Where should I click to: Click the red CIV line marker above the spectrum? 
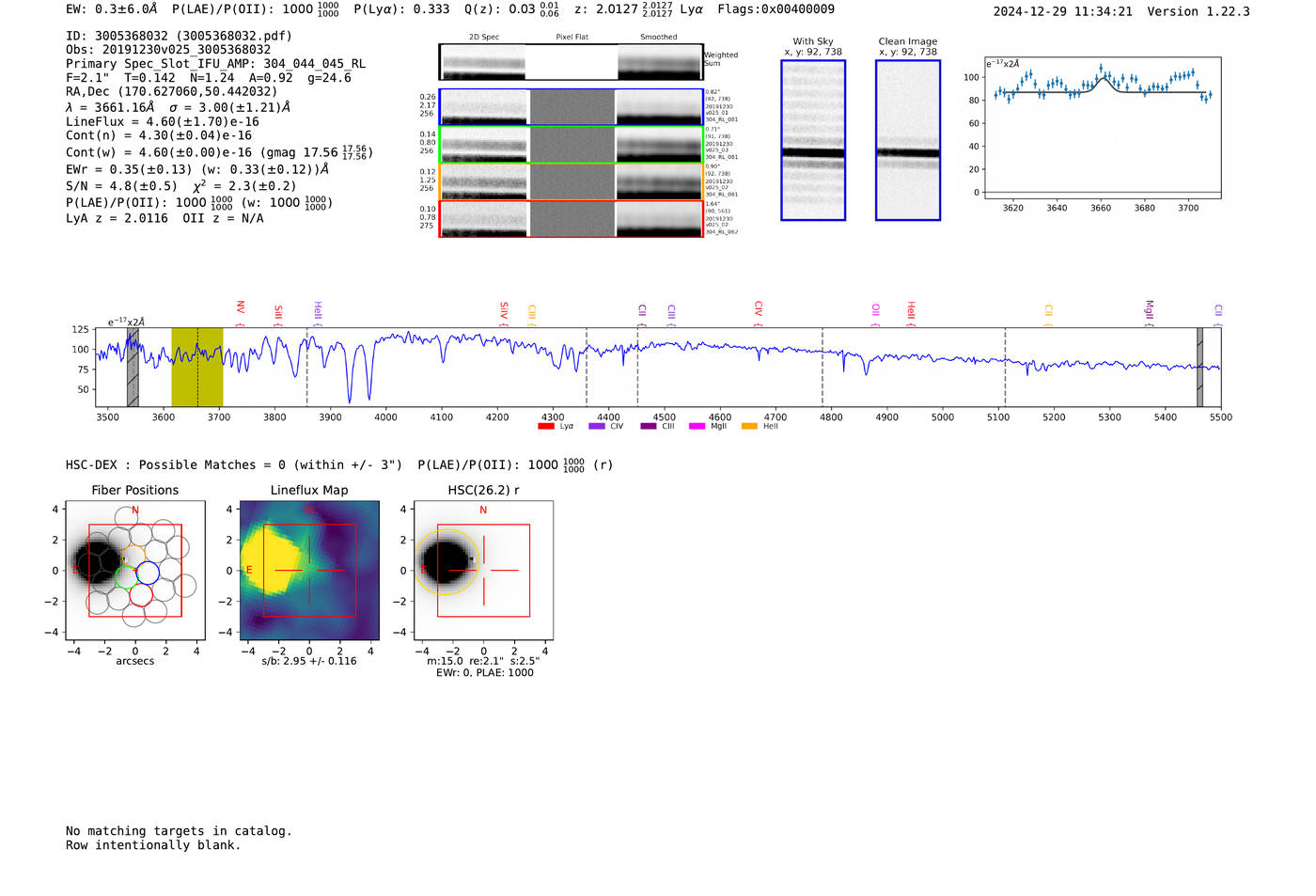click(759, 313)
